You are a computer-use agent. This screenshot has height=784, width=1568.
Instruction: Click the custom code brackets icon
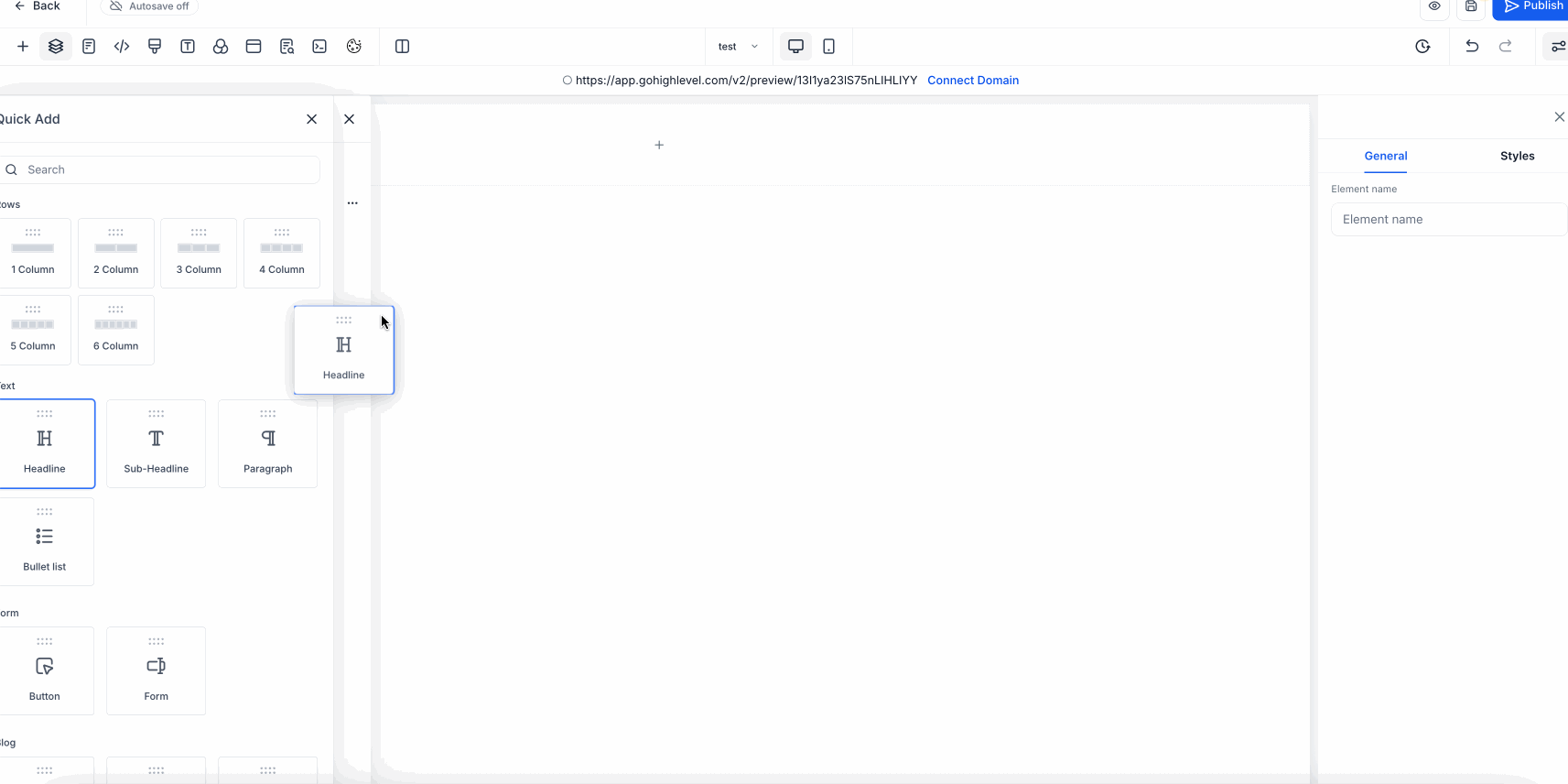(122, 47)
